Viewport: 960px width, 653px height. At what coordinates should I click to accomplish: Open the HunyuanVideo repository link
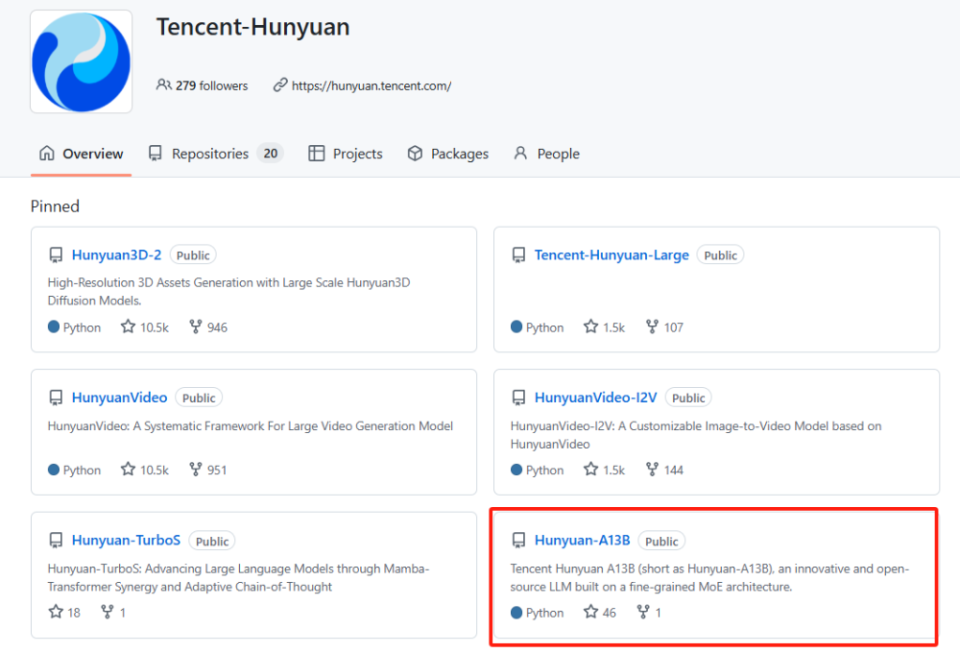pyautogui.click(x=119, y=398)
